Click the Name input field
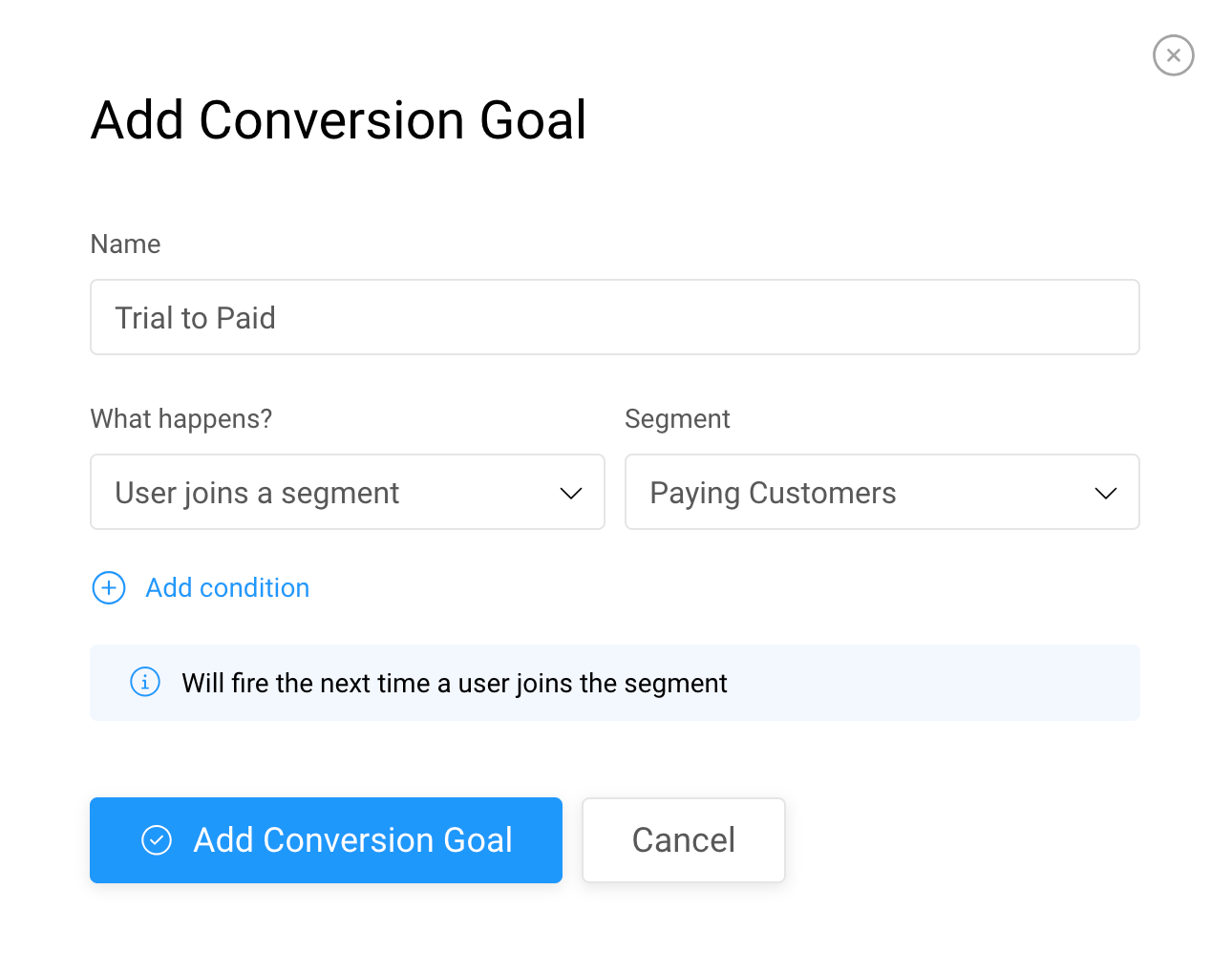The width and height of the screenshot is (1232, 974). (615, 317)
